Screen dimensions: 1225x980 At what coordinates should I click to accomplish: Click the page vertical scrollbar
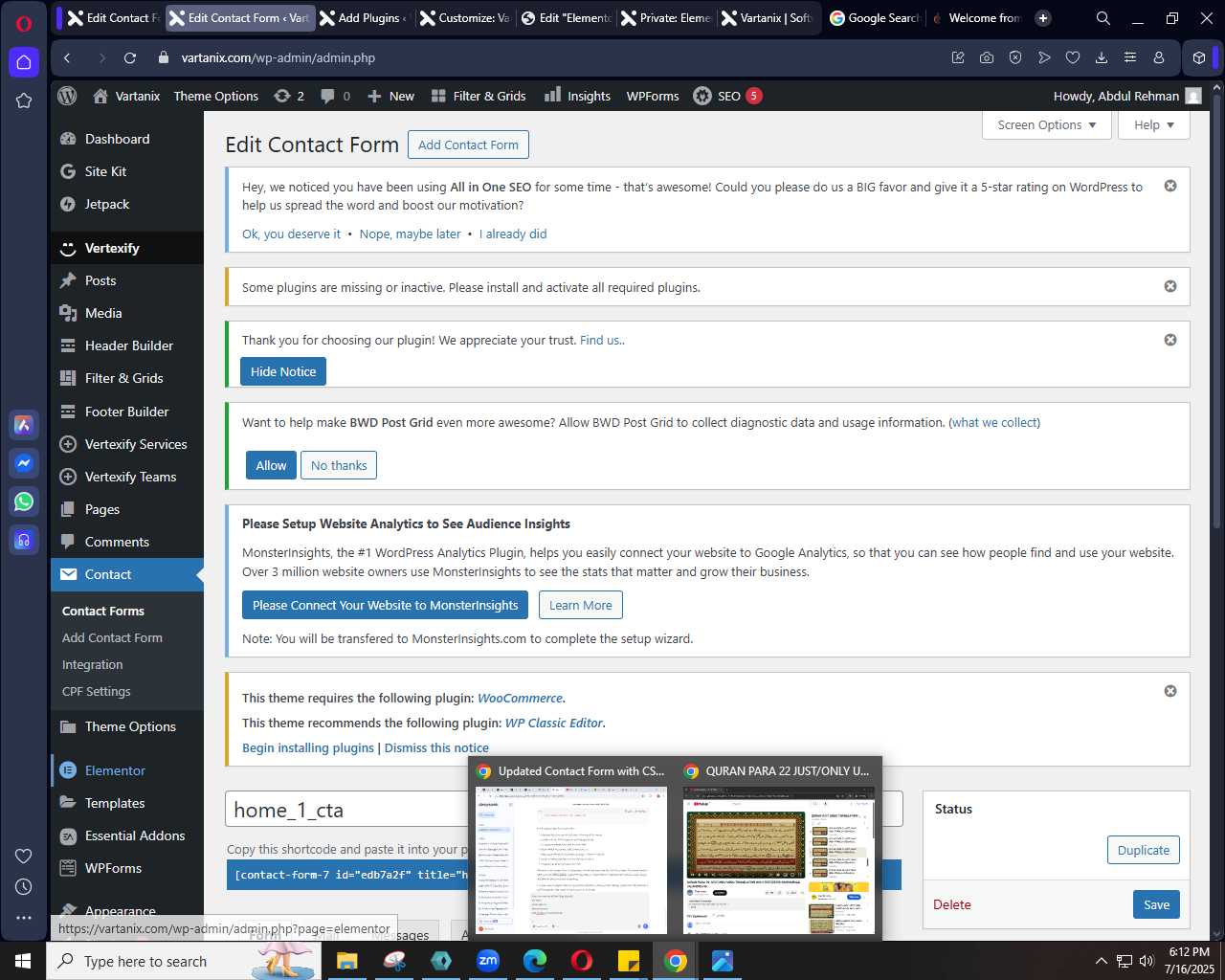1217,310
